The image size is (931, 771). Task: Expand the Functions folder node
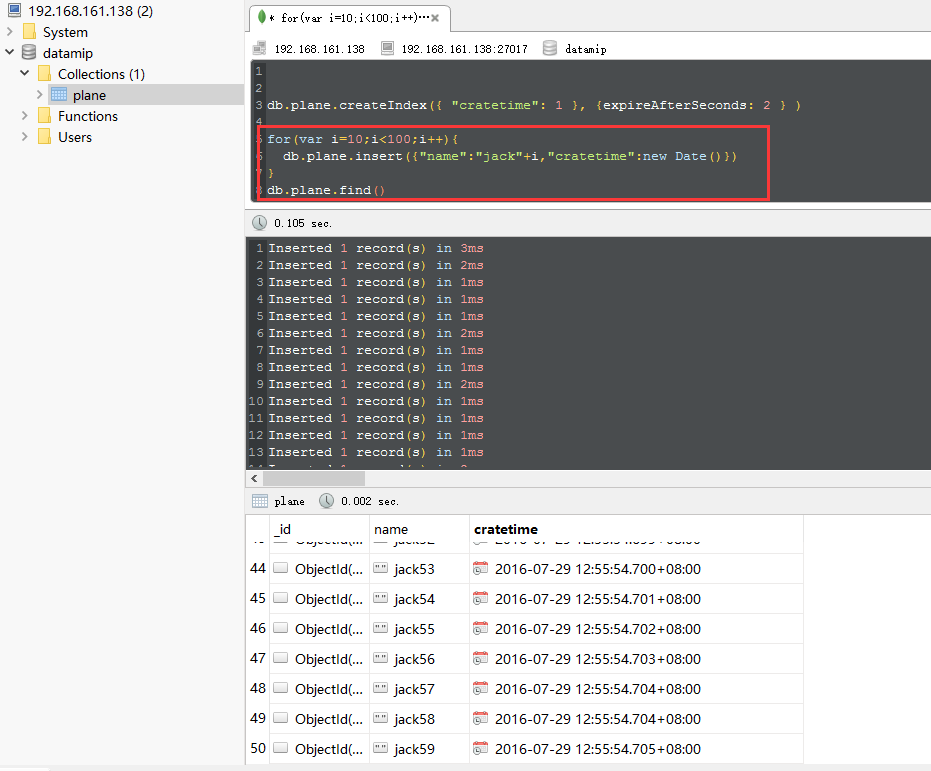[25, 116]
